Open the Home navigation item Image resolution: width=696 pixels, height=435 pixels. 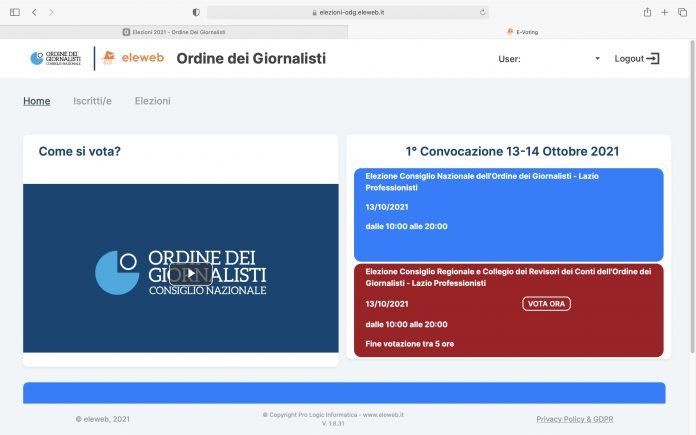point(36,101)
